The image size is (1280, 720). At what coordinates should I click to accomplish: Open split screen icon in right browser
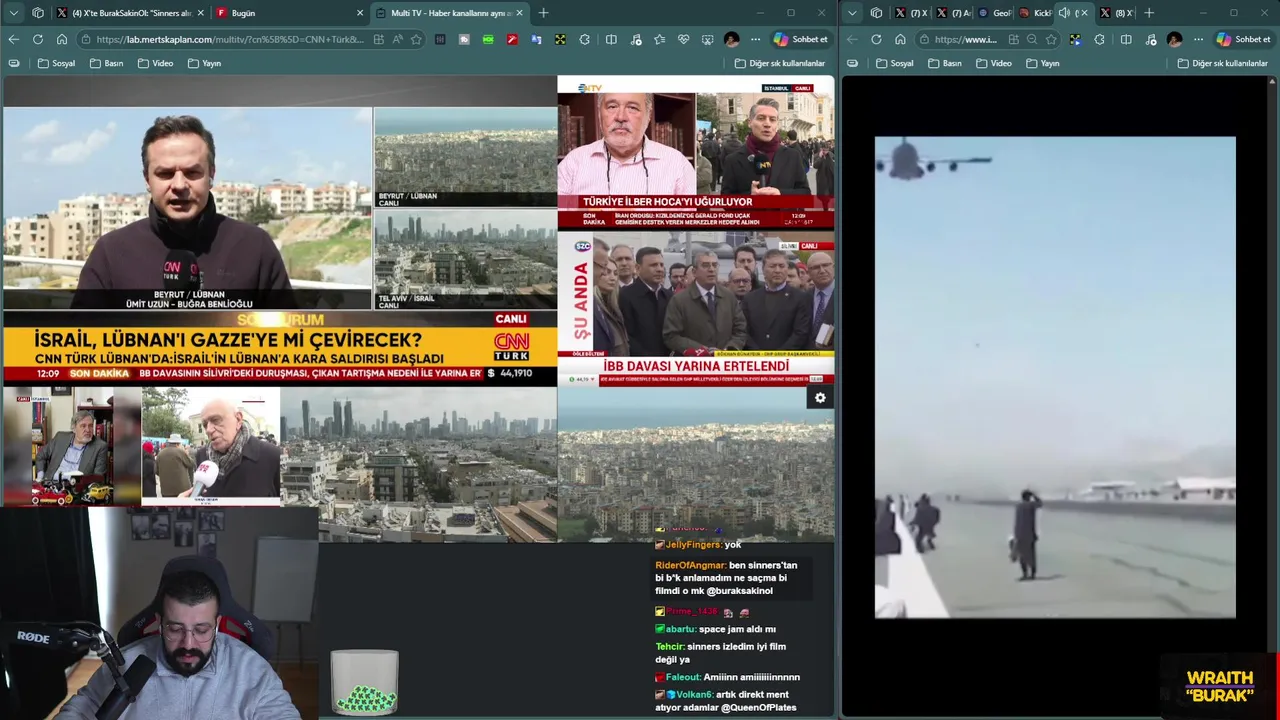1126,39
